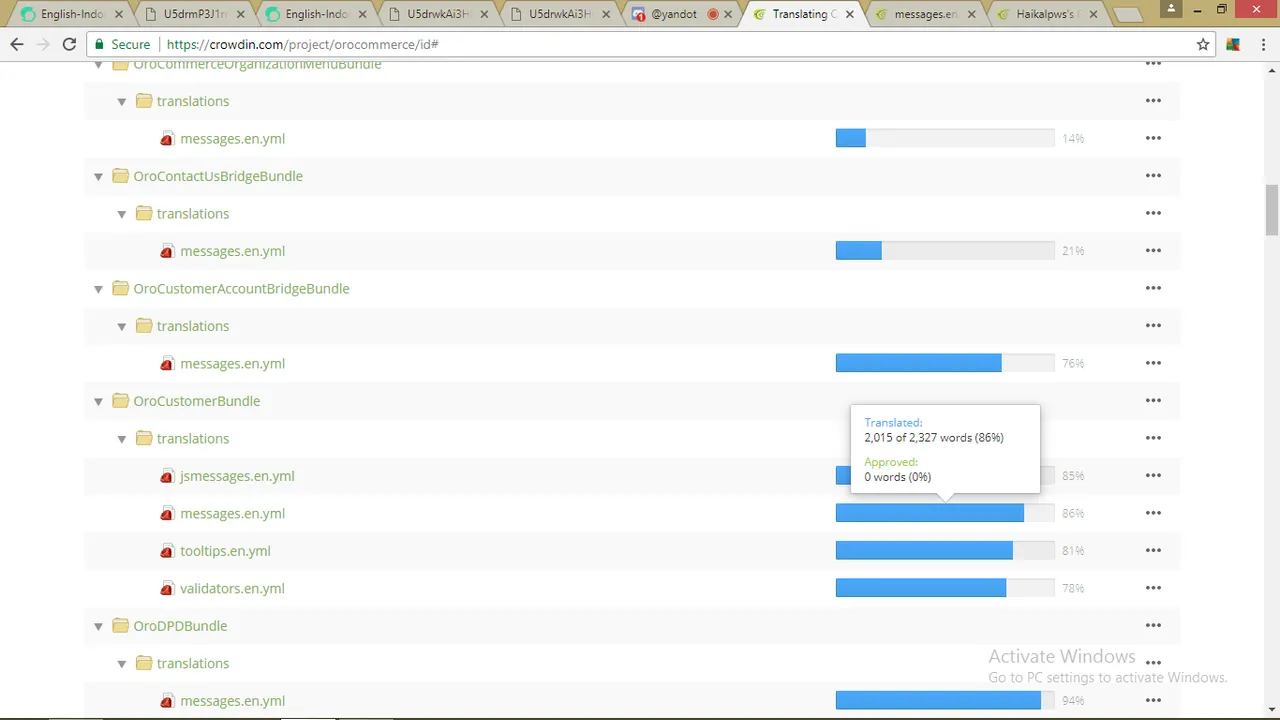Click file icon beside jsmessages.en.yml

point(167,476)
